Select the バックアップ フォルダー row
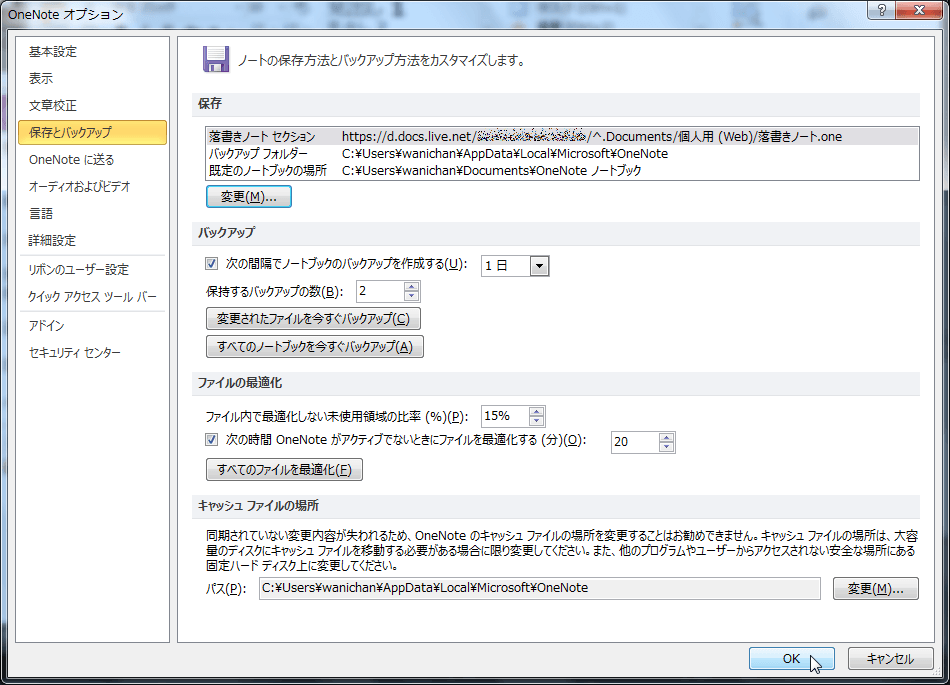Image resolution: width=950 pixels, height=685 pixels. point(562,153)
